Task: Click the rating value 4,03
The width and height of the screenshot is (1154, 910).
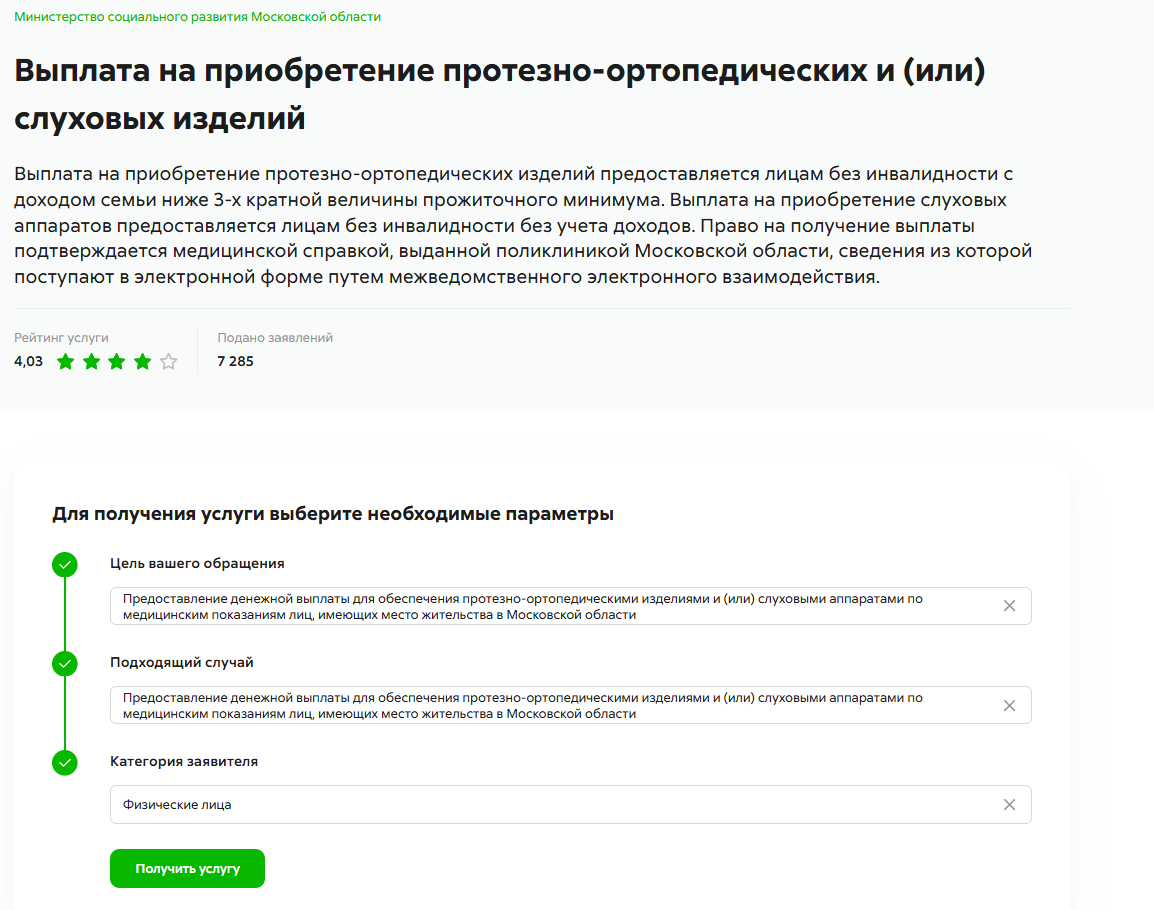Action: tap(29, 361)
